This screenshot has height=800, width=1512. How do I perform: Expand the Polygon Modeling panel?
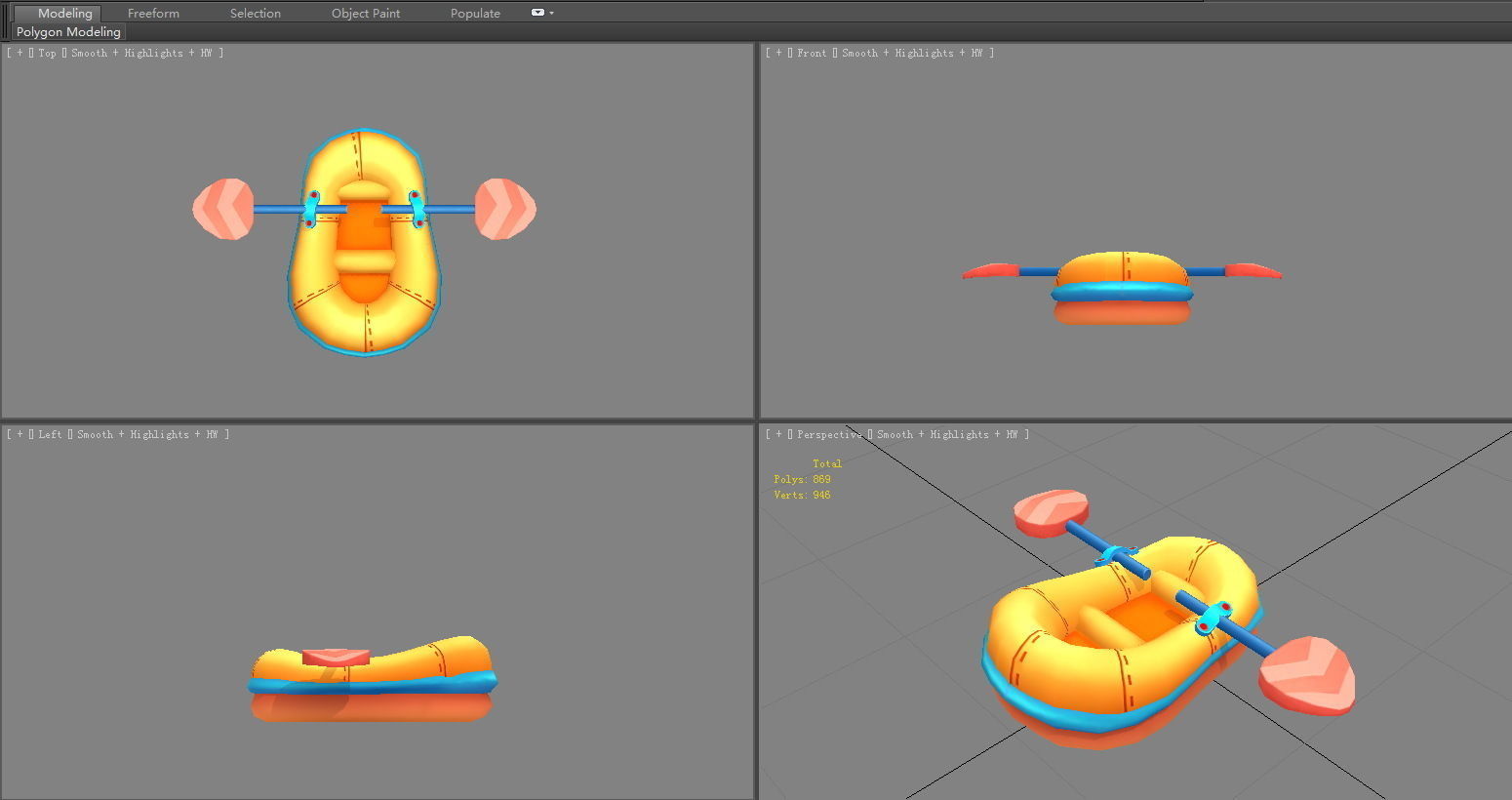68,32
